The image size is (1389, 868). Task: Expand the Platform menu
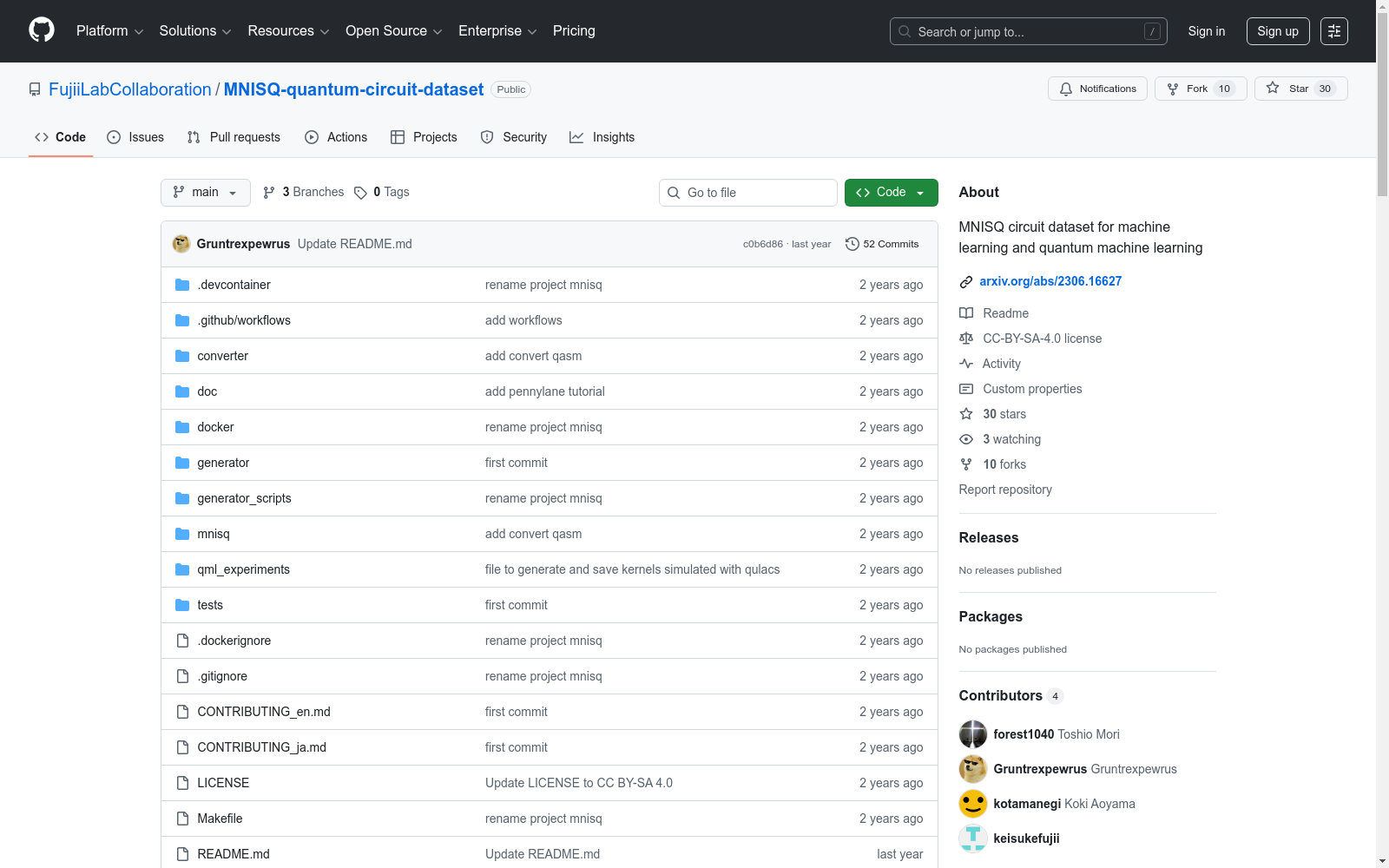coord(109,31)
